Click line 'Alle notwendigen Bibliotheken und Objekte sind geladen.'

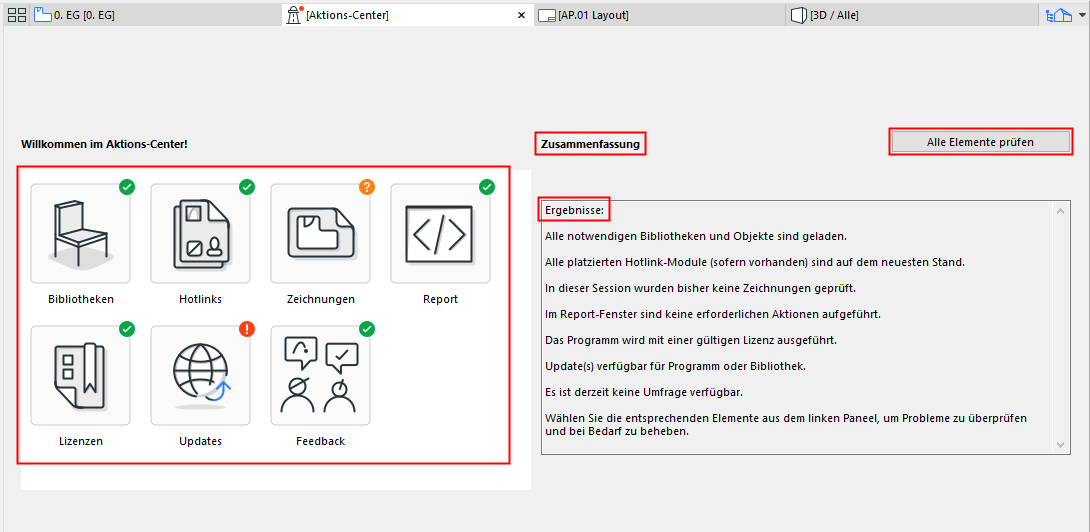click(x=695, y=236)
